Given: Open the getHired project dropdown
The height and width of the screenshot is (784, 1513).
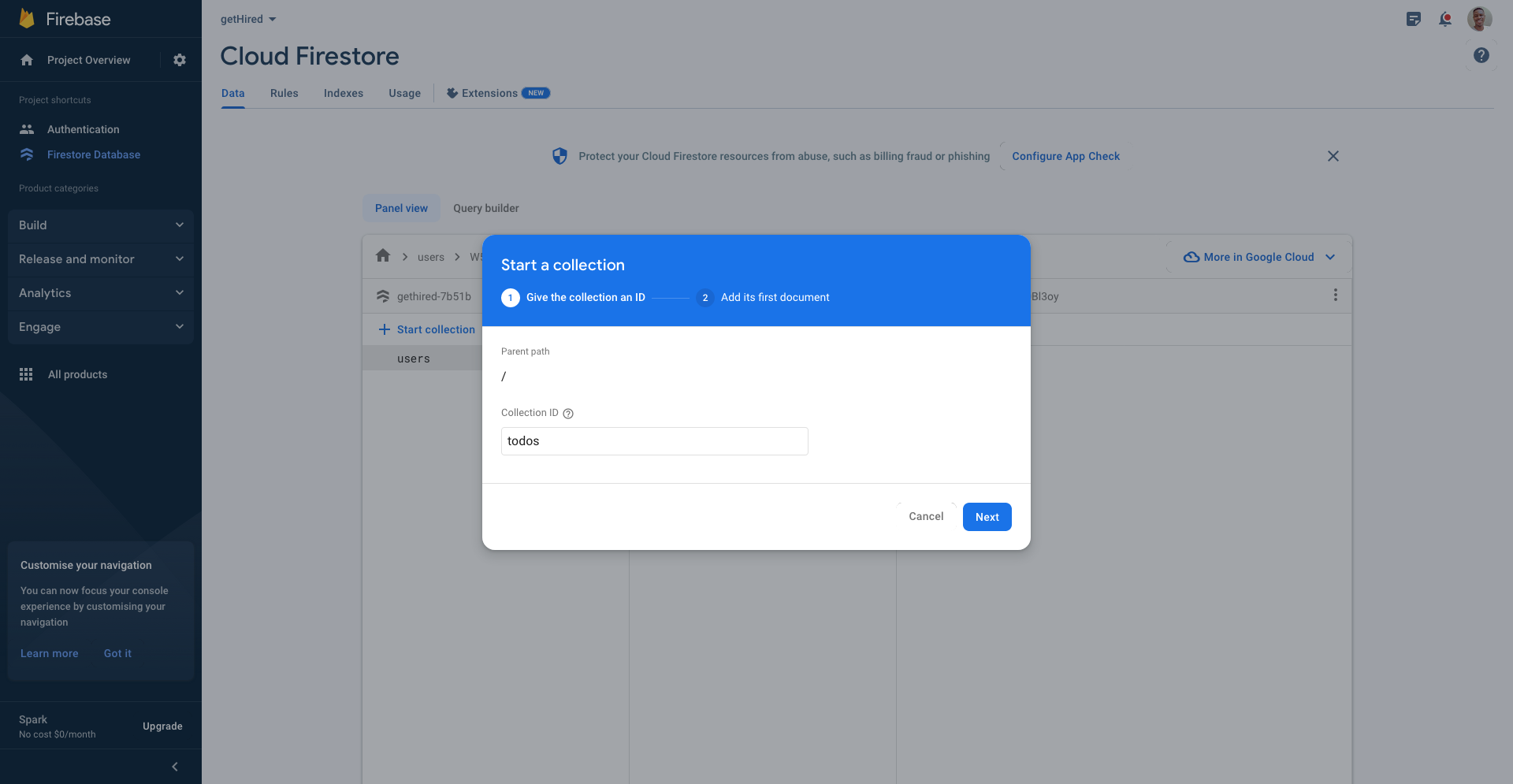Looking at the screenshot, I should pyautogui.click(x=248, y=19).
